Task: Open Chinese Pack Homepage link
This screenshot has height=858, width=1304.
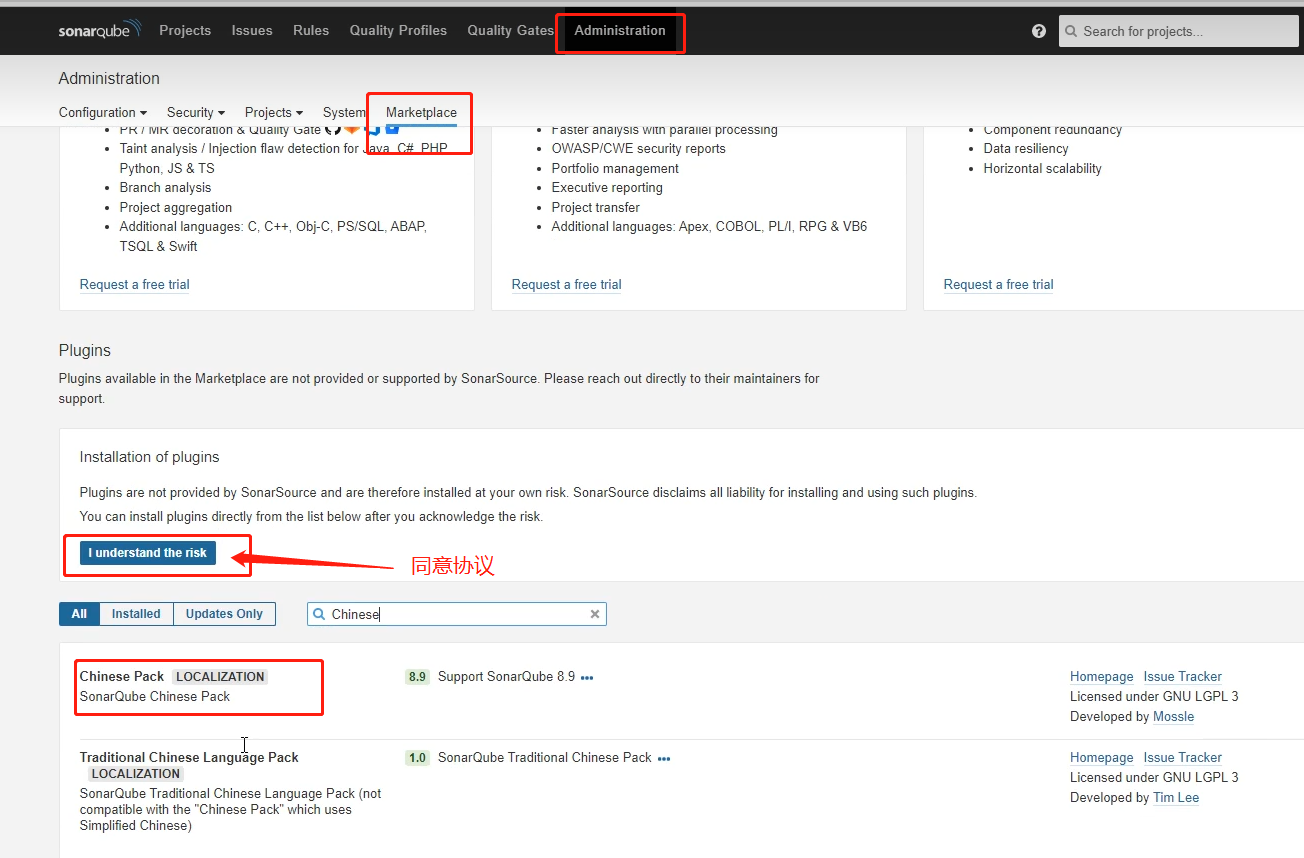Action: tap(1102, 677)
